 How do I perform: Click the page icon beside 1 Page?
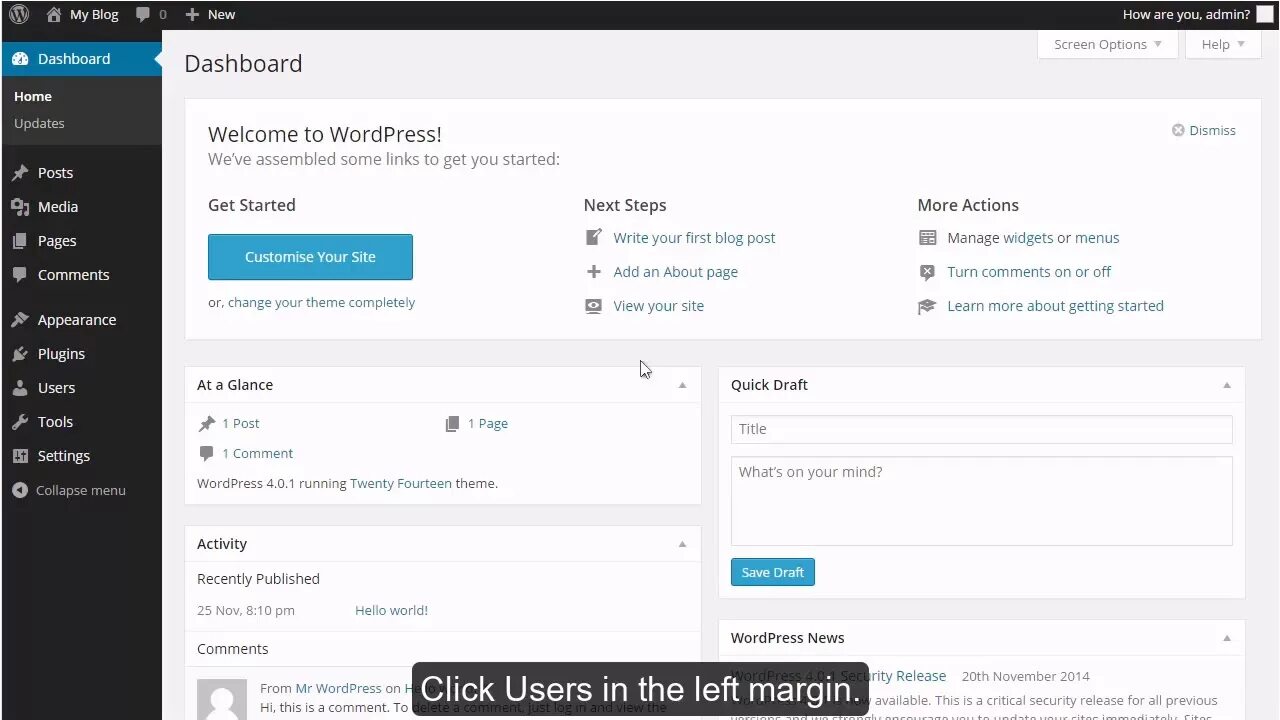(x=453, y=423)
